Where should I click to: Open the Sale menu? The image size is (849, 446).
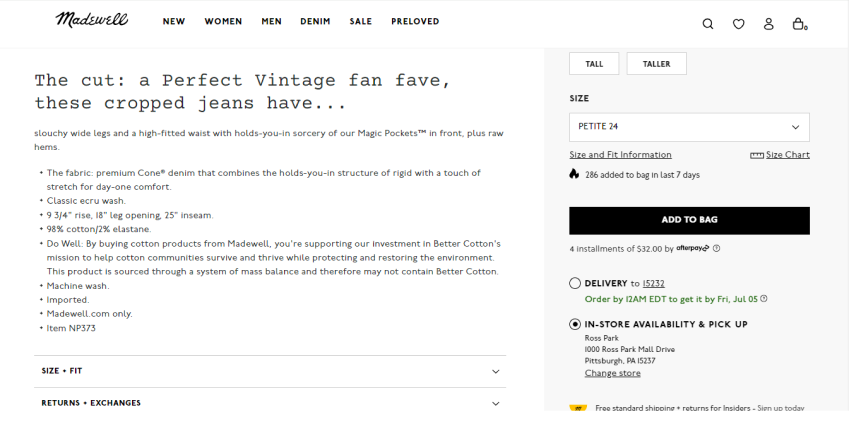[x=361, y=22]
